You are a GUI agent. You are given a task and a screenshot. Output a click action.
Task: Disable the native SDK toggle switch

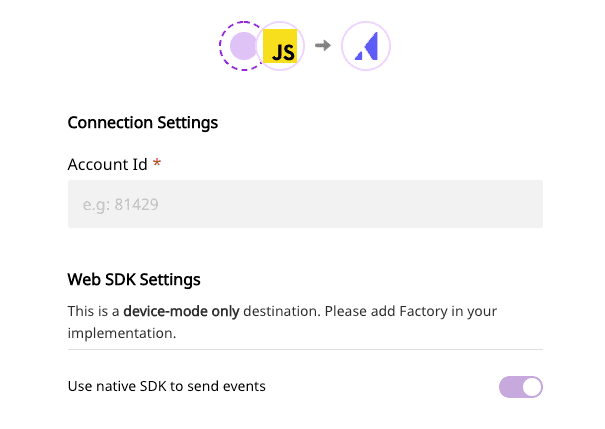tap(520, 386)
